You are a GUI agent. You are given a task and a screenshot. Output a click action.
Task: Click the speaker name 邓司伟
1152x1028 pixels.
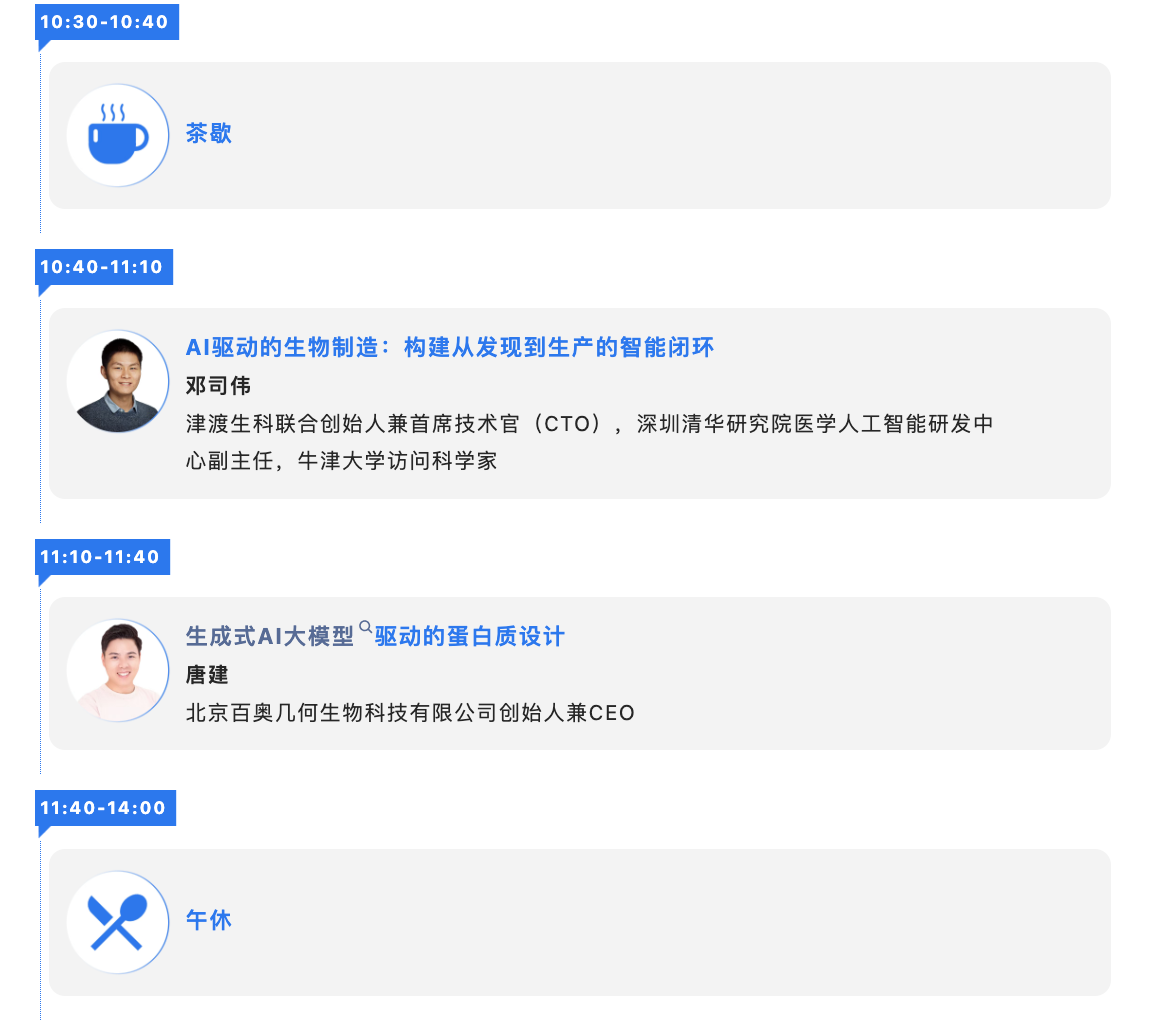(218, 386)
